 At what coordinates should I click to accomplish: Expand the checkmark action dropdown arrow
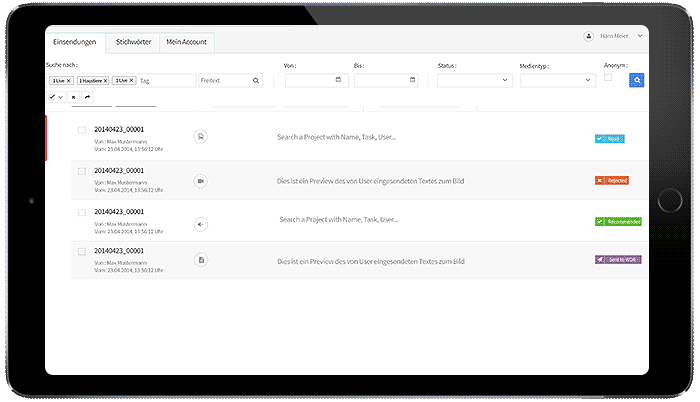[x=61, y=97]
